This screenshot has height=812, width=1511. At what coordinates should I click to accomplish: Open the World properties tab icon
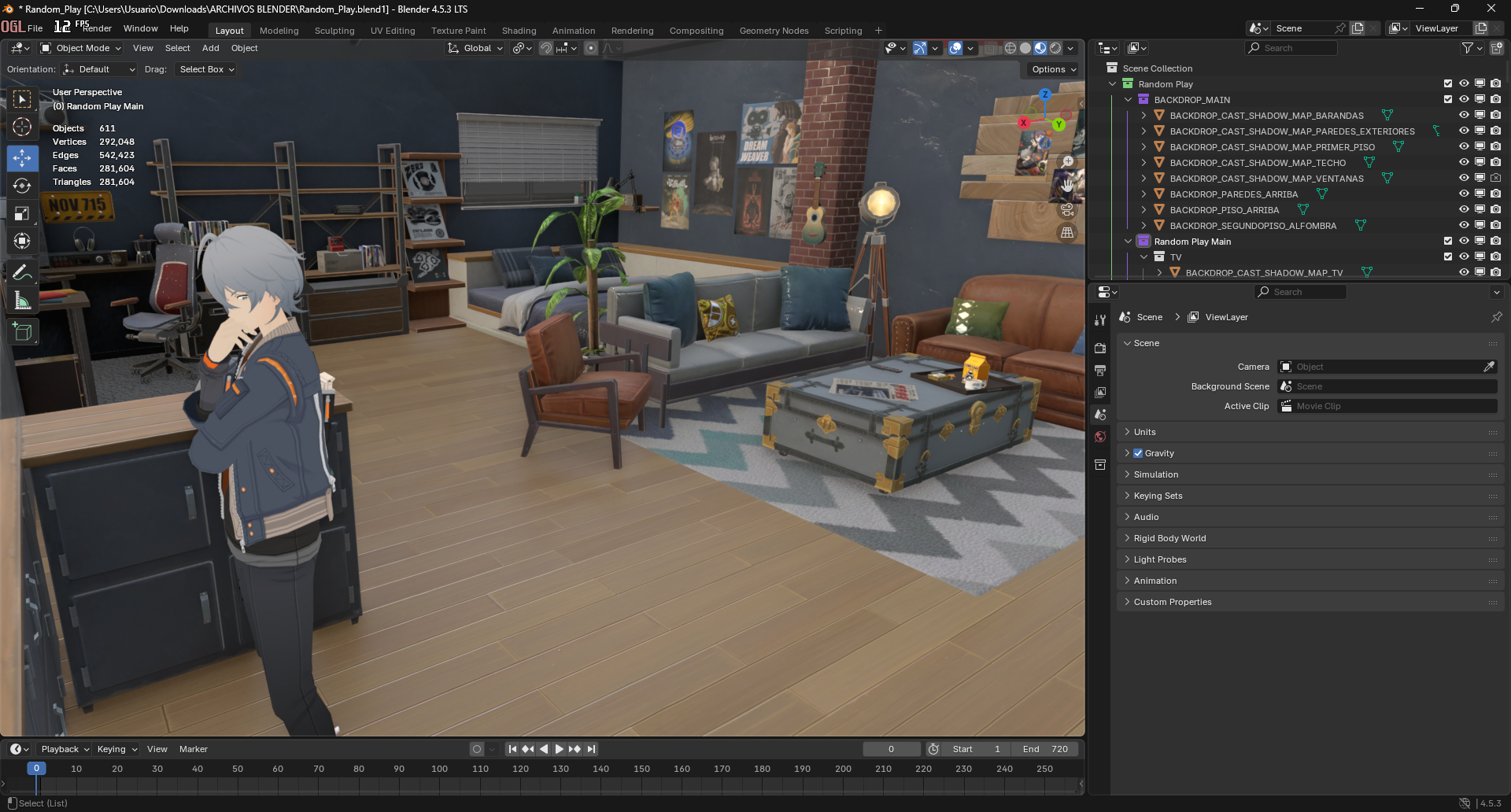coord(1100,437)
